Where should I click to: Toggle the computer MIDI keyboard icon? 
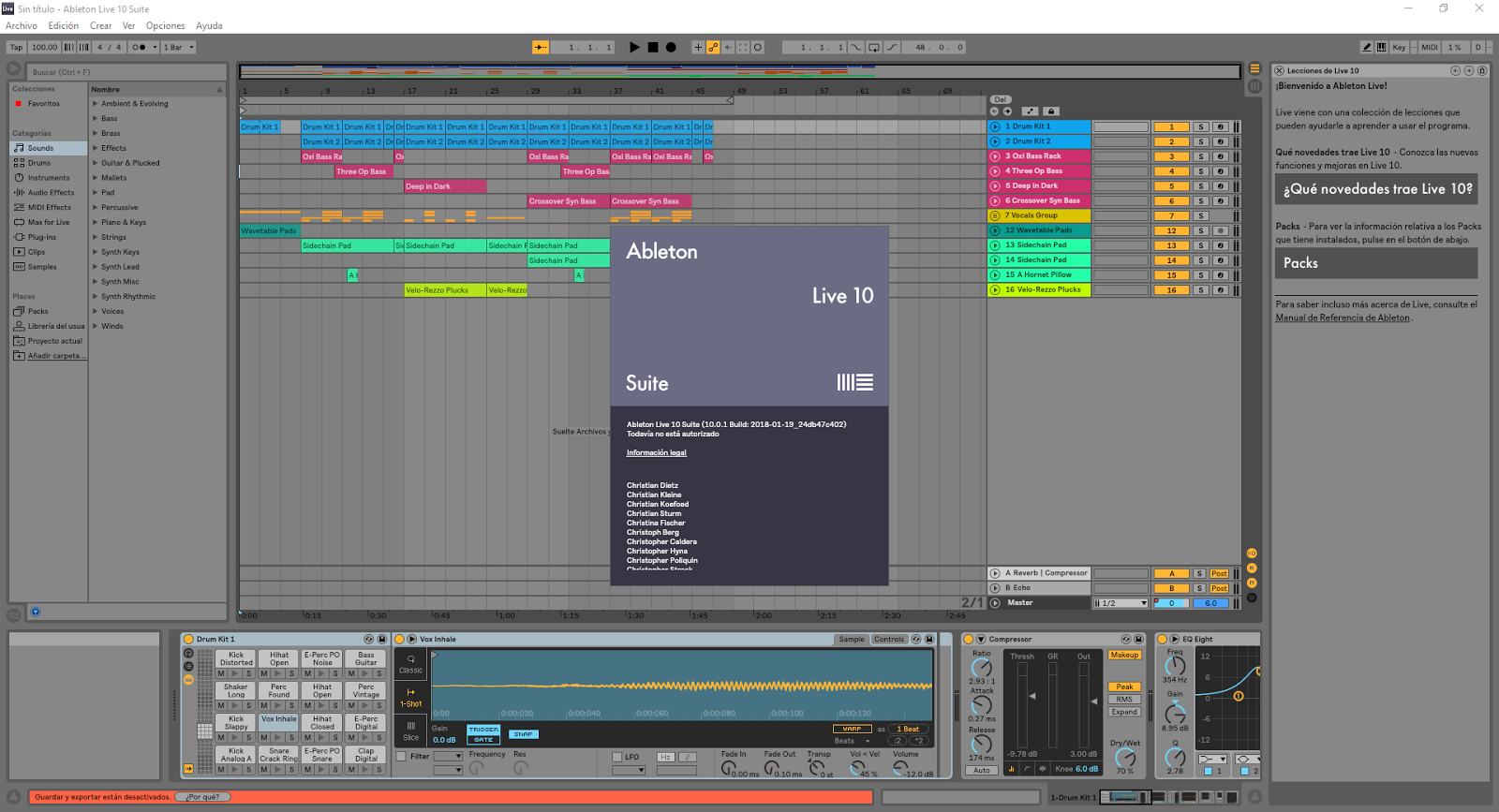click(x=1381, y=47)
